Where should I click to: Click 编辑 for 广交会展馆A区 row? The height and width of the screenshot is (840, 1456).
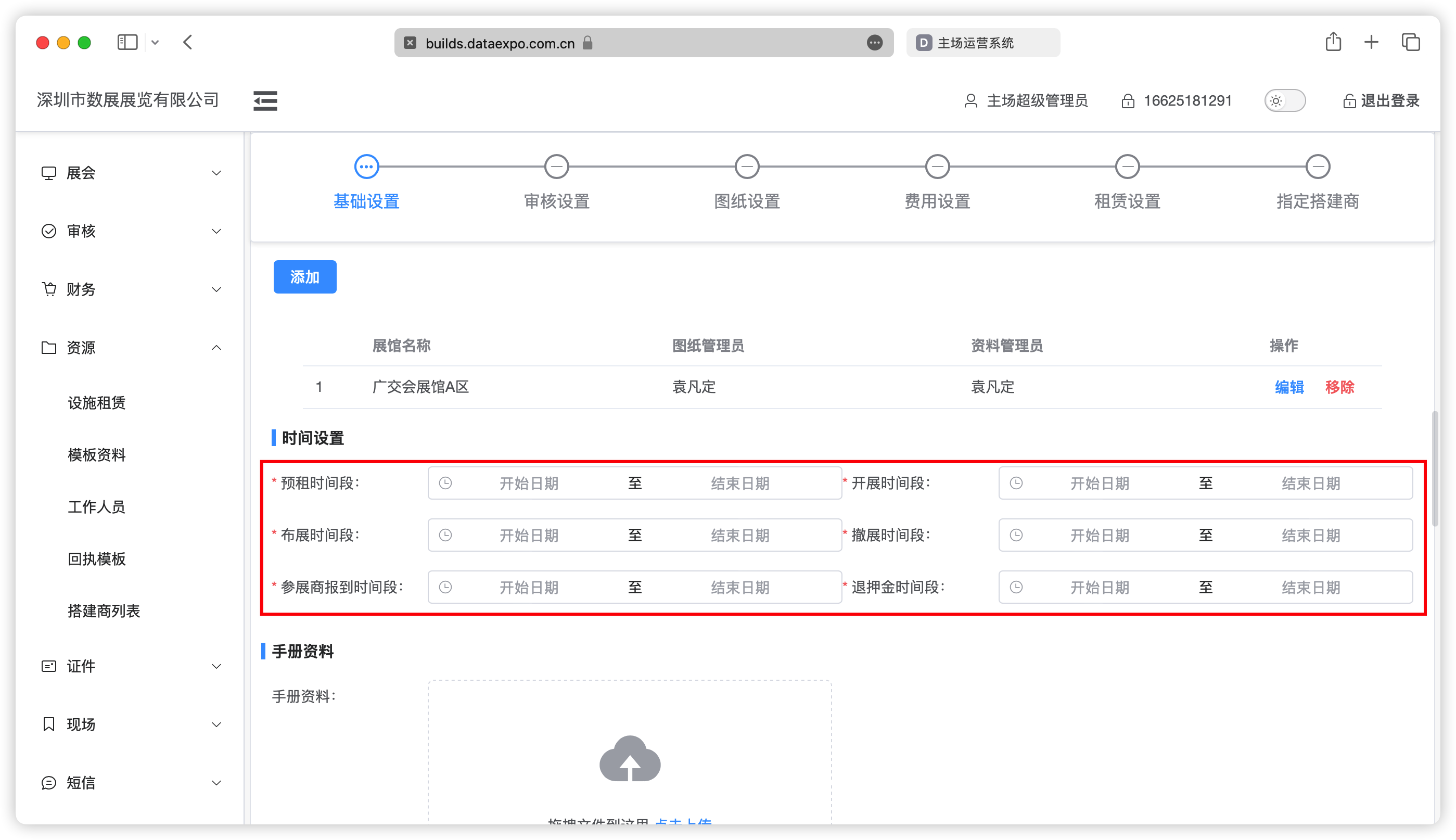[1289, 387]
